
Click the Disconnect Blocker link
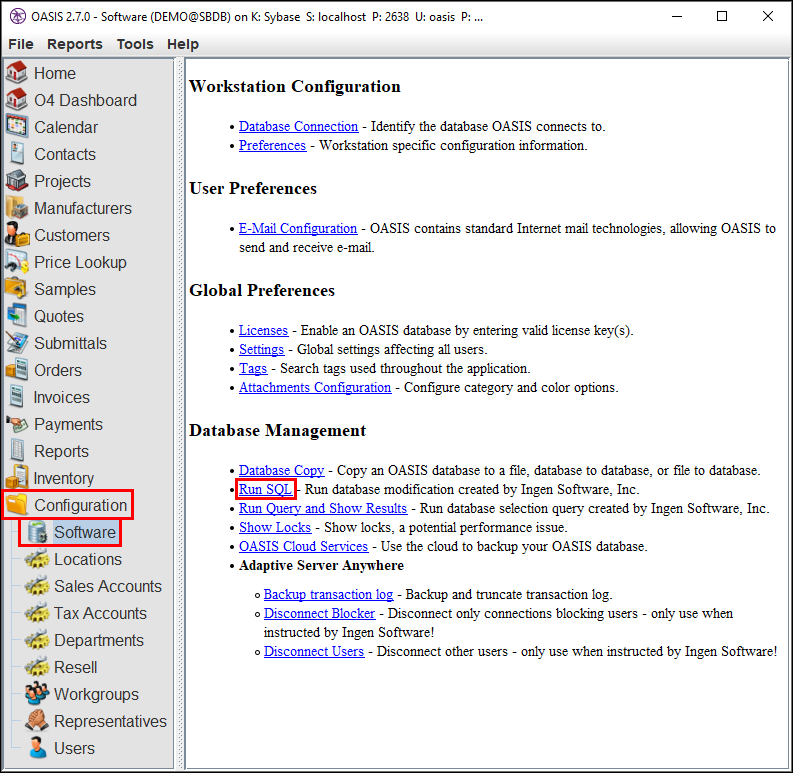coord(319,613)
